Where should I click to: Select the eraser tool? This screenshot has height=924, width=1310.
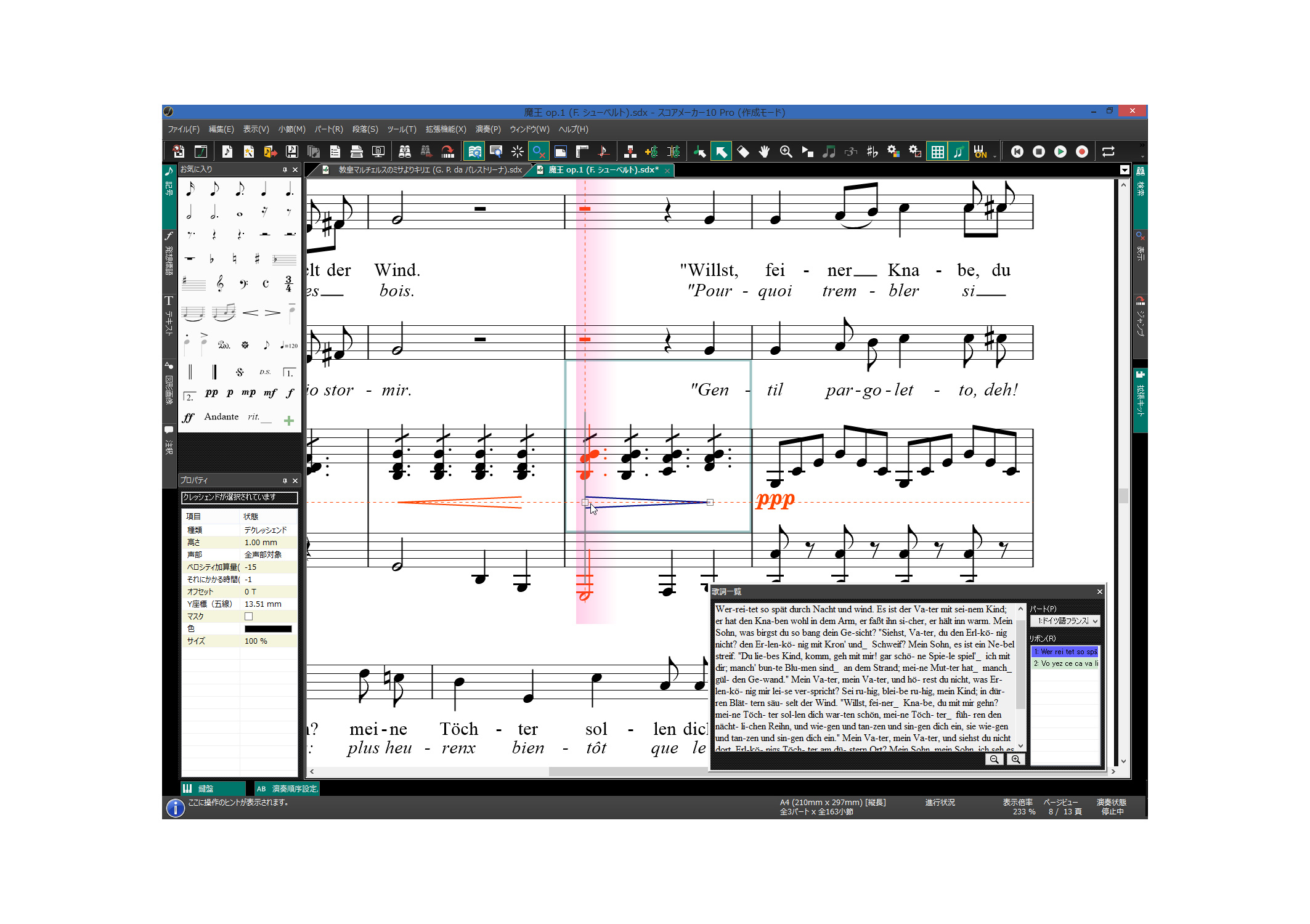pos(743,152)
